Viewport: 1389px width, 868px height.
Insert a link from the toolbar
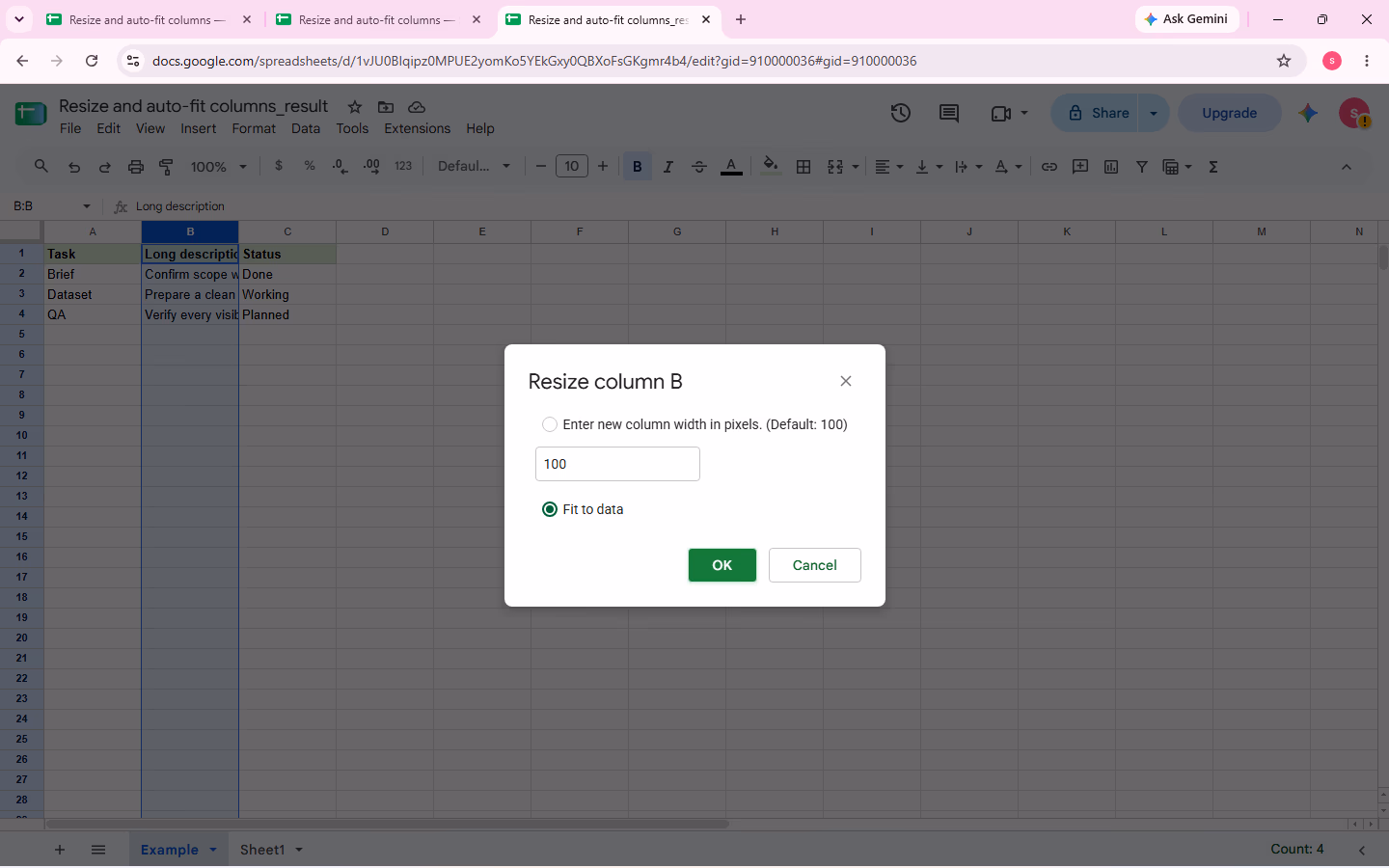1049,167
